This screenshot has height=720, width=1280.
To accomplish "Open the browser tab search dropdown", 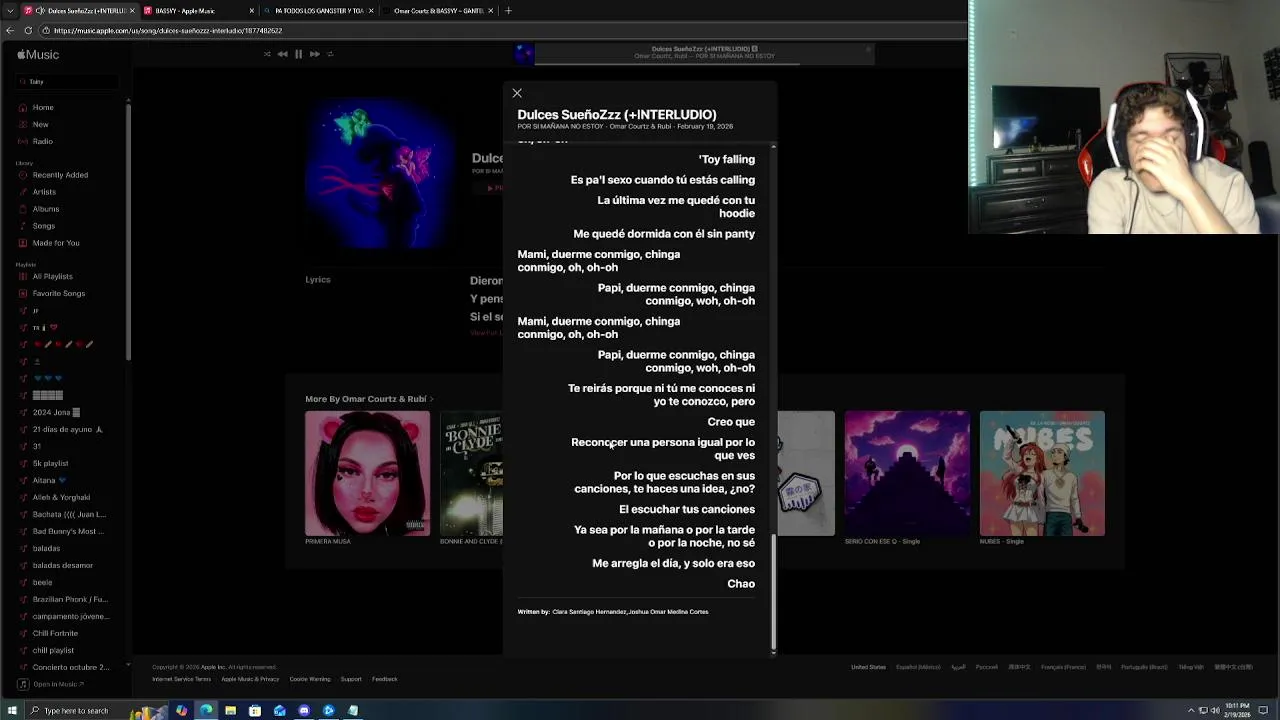I will pyautogui.click(x=10, y=11).
